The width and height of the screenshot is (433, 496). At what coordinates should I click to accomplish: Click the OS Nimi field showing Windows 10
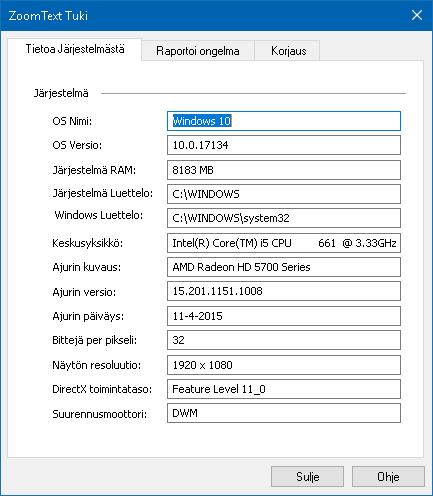click(284, 121)
